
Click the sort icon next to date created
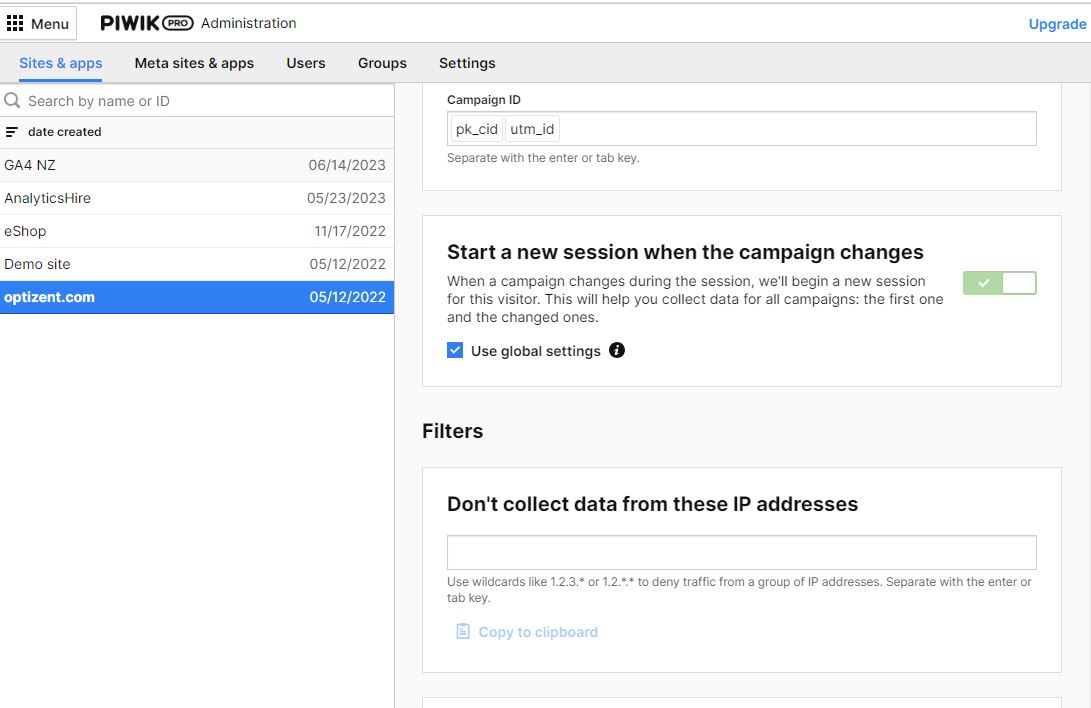(x=14, y=131)
